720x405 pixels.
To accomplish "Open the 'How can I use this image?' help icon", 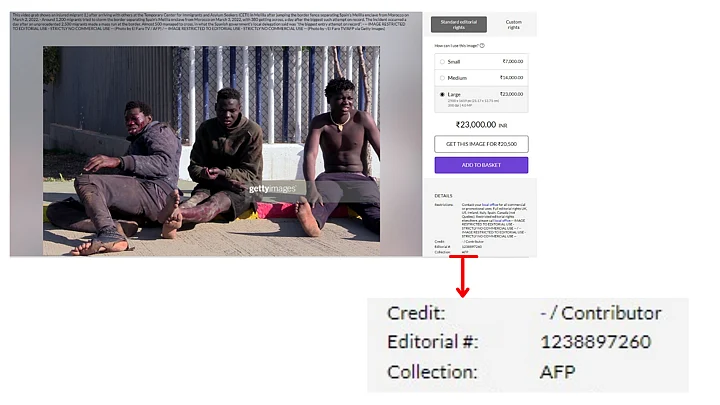I will tap(482, 45).
